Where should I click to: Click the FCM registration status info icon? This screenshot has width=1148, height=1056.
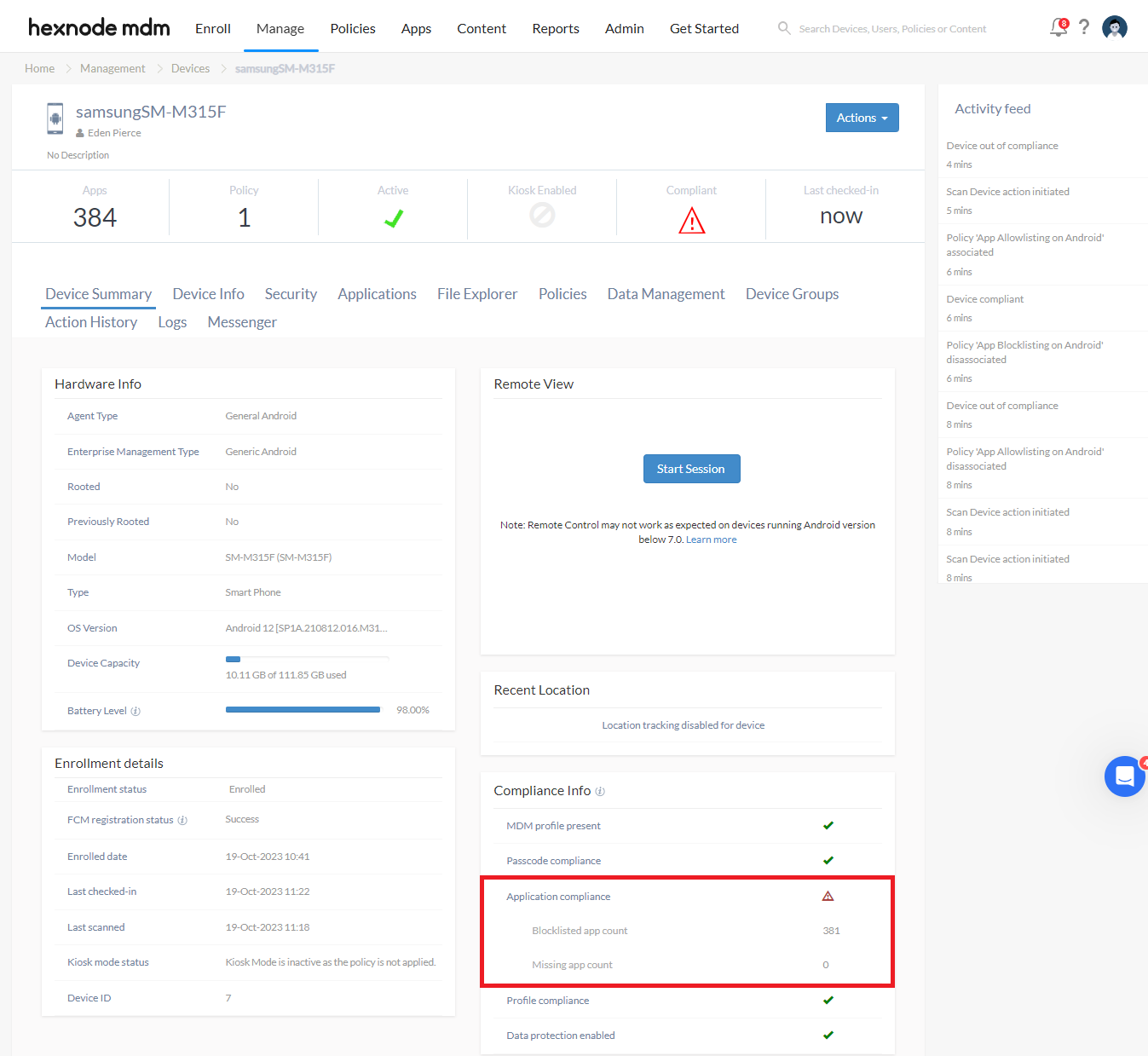(182, 820)
